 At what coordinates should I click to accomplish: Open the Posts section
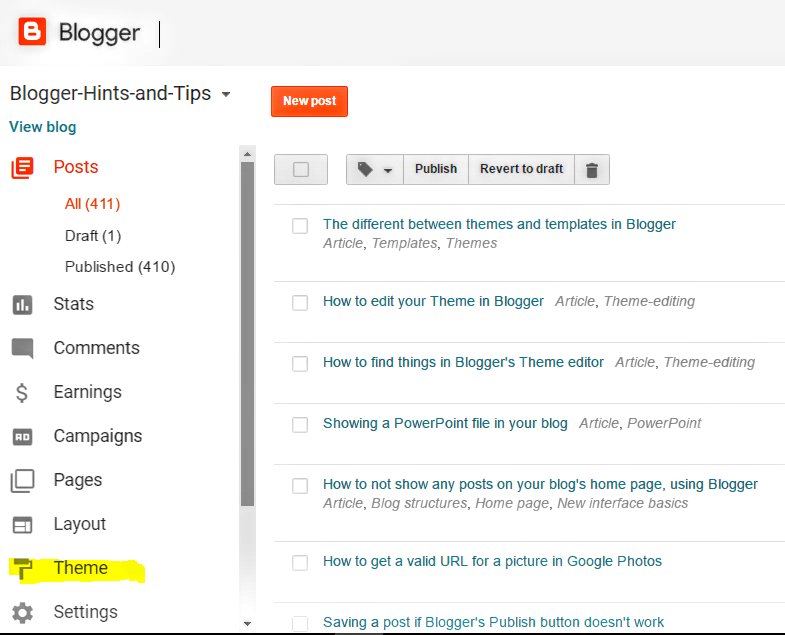click(76, 167)
